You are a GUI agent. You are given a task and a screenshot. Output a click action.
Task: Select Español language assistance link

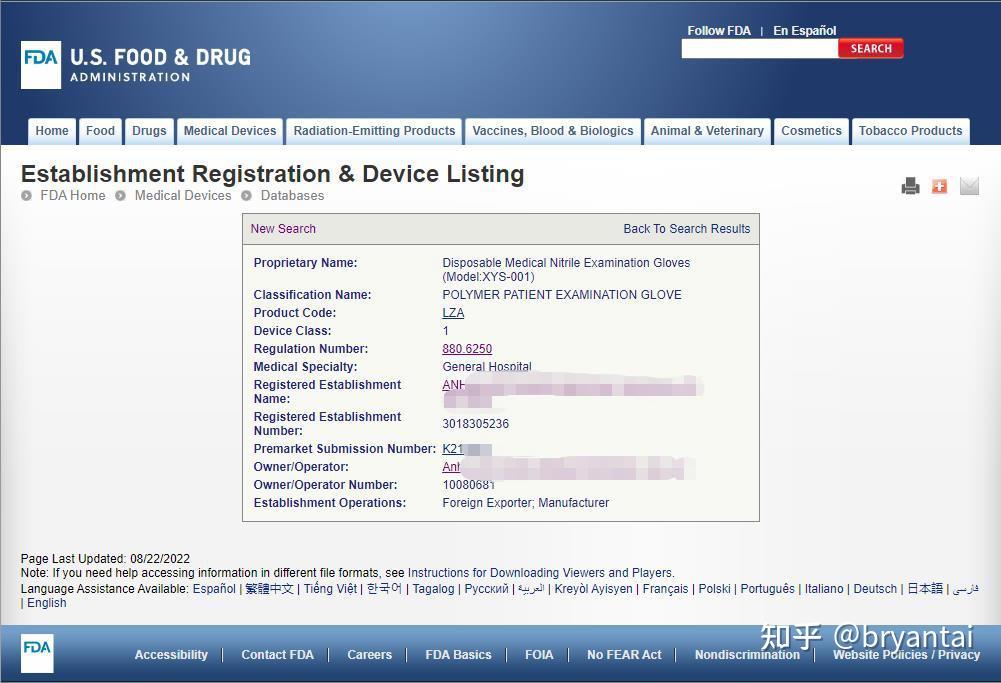214,589
